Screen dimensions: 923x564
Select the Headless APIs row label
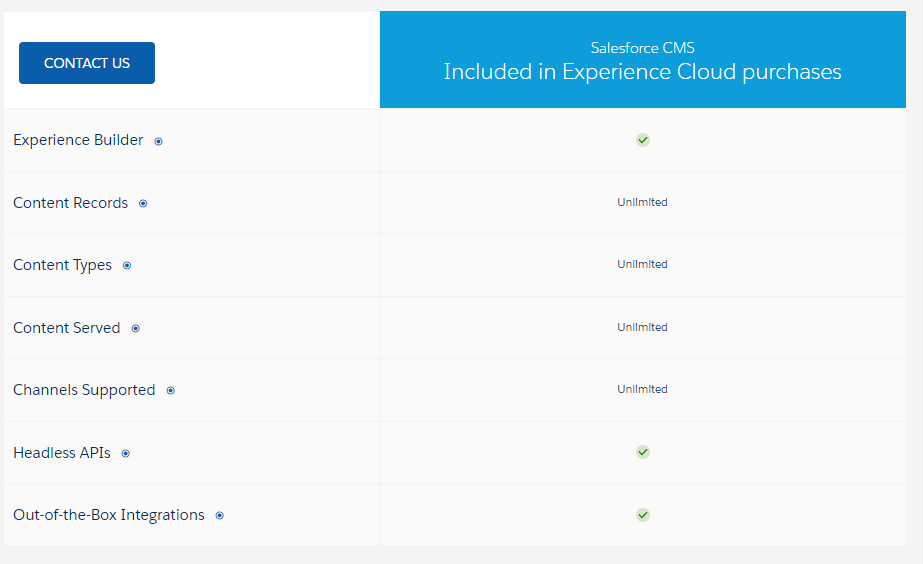pyautogui.click(x=62, y=453)
